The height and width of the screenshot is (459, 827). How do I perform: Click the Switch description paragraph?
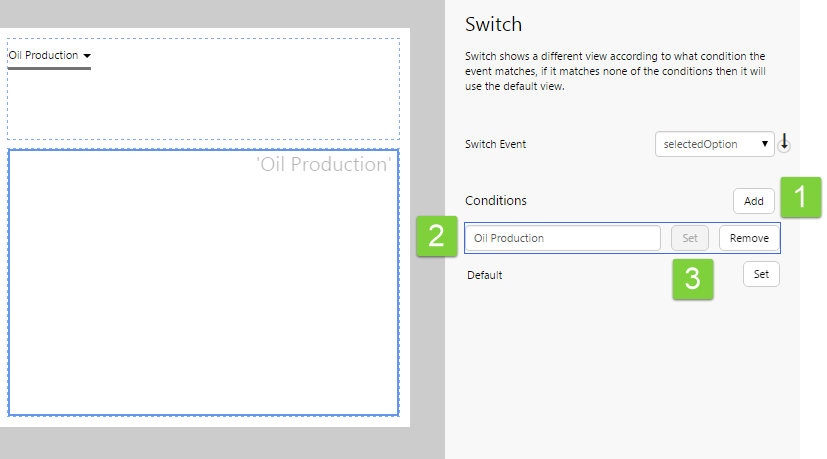pyautogui.click(x=615, y=71)
